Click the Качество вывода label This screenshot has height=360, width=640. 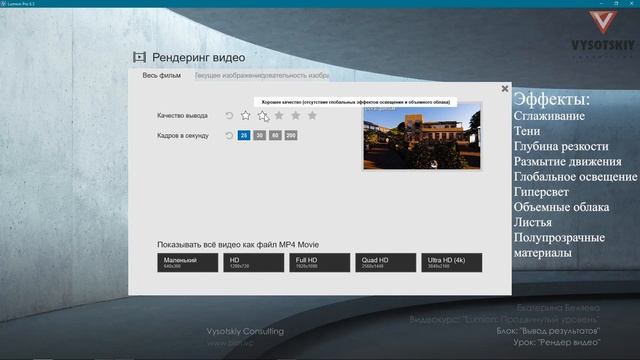[182, 116]
